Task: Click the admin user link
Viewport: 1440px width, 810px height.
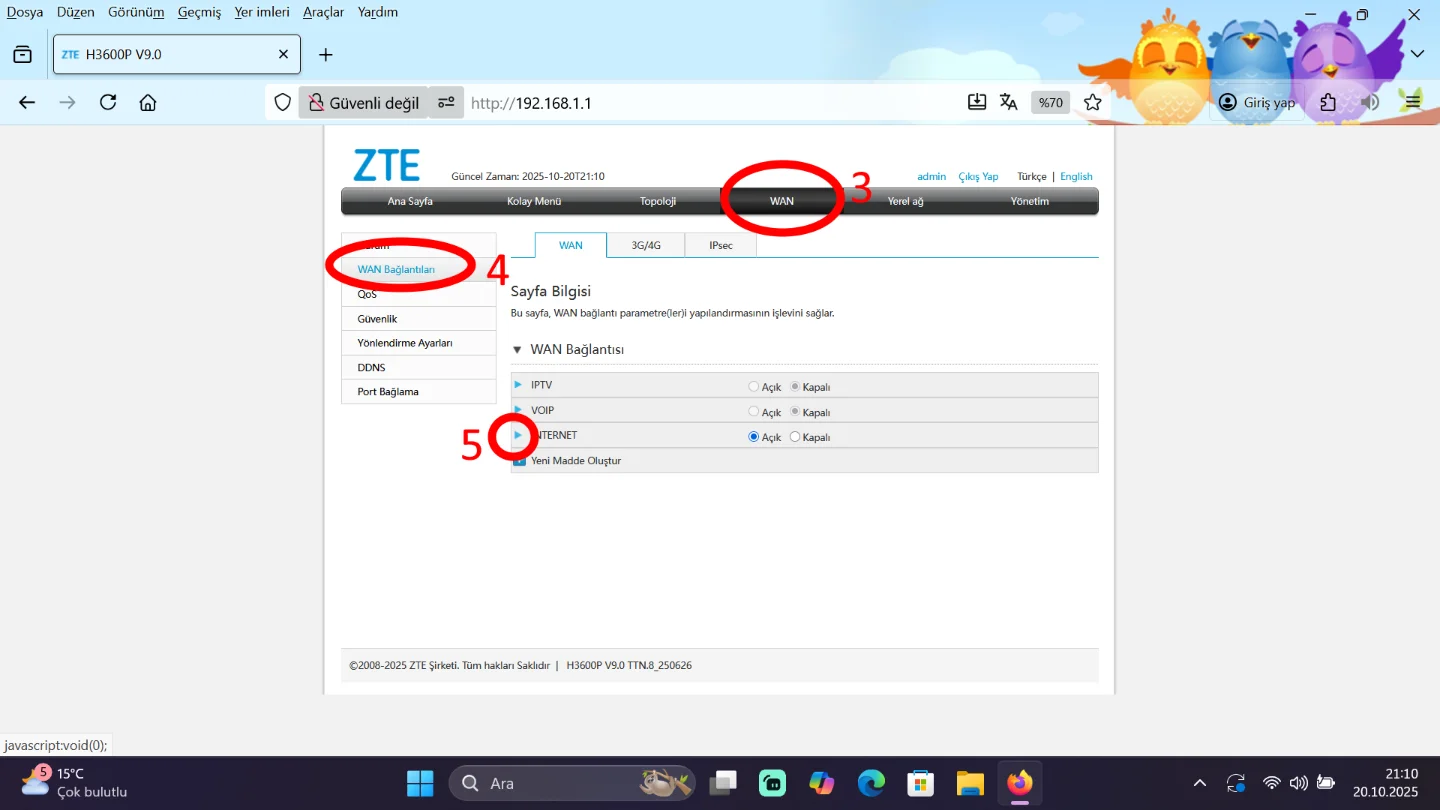Action: tap(931, 177)
